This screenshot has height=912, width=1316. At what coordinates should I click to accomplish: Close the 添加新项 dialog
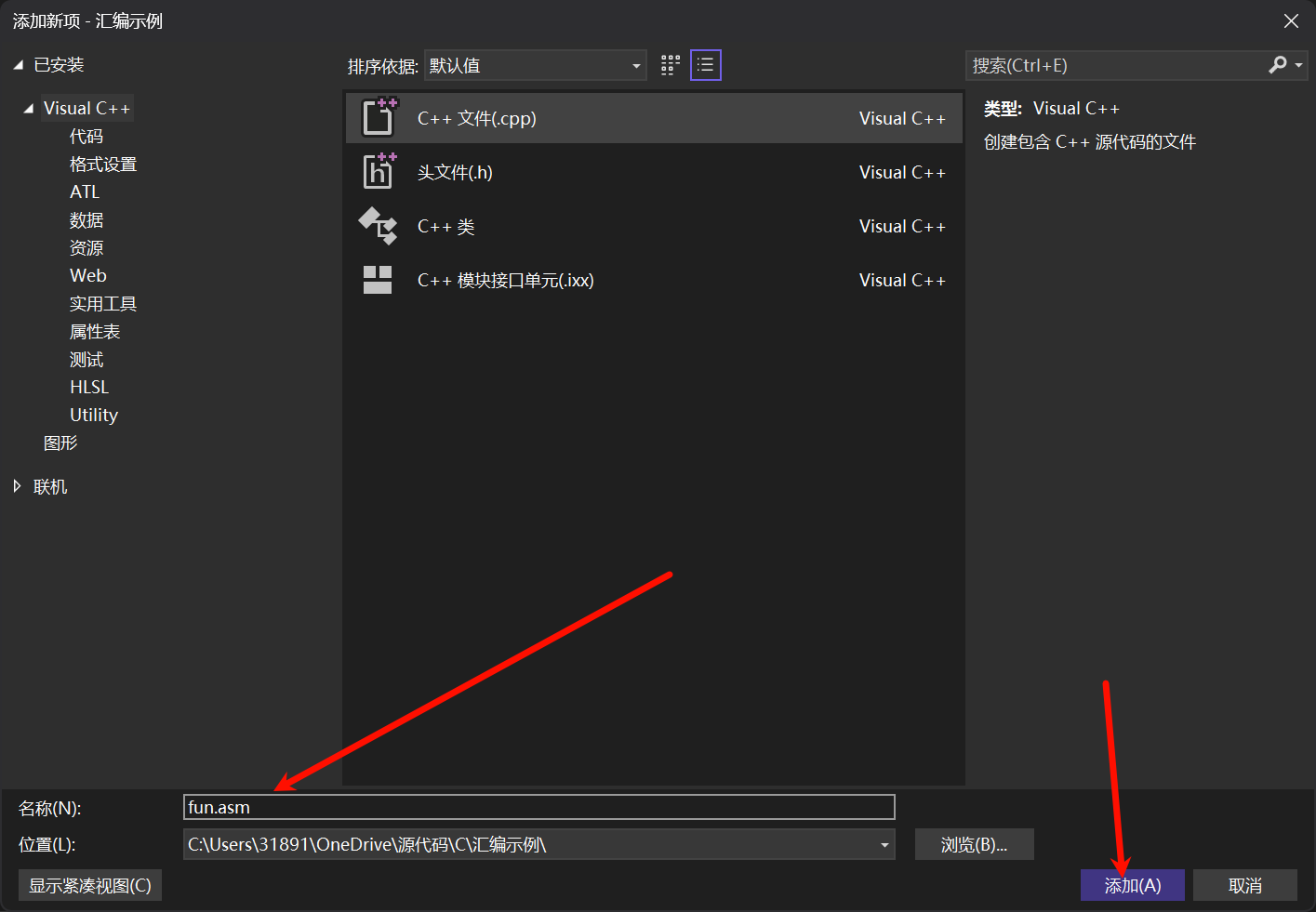click(1291, 21)
